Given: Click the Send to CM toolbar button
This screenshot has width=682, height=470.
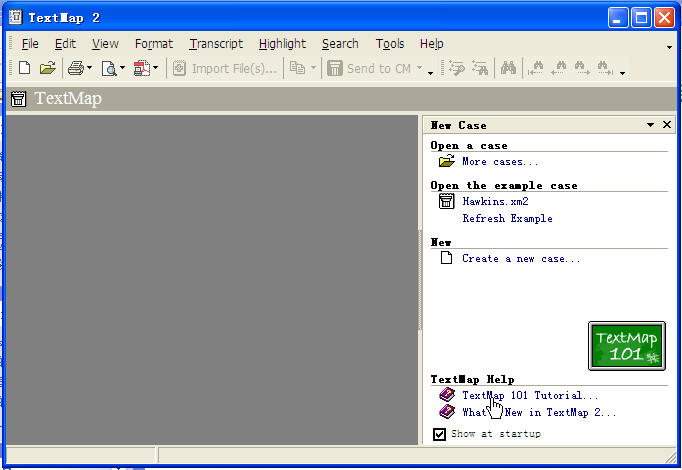Looking at the screenshot, I should click(369, 69).
